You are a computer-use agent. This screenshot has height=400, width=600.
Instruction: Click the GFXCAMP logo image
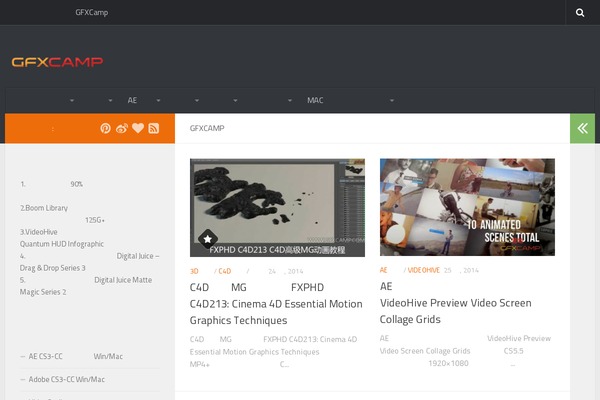point(57,62)
